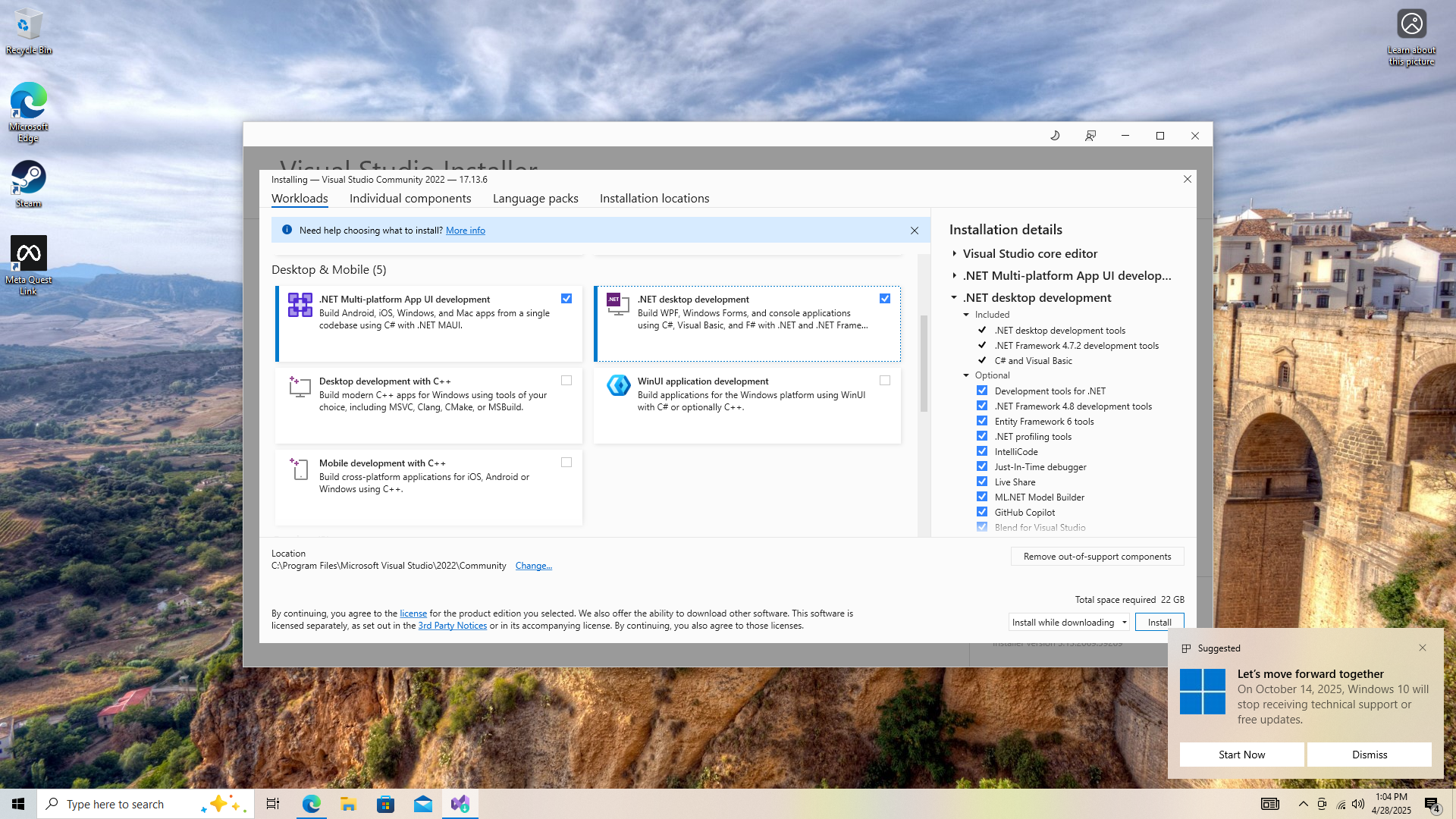The height and width of the screenshot is (819, 1456).
Task: Check Mobile development with C++ workload
Action: 566,463
